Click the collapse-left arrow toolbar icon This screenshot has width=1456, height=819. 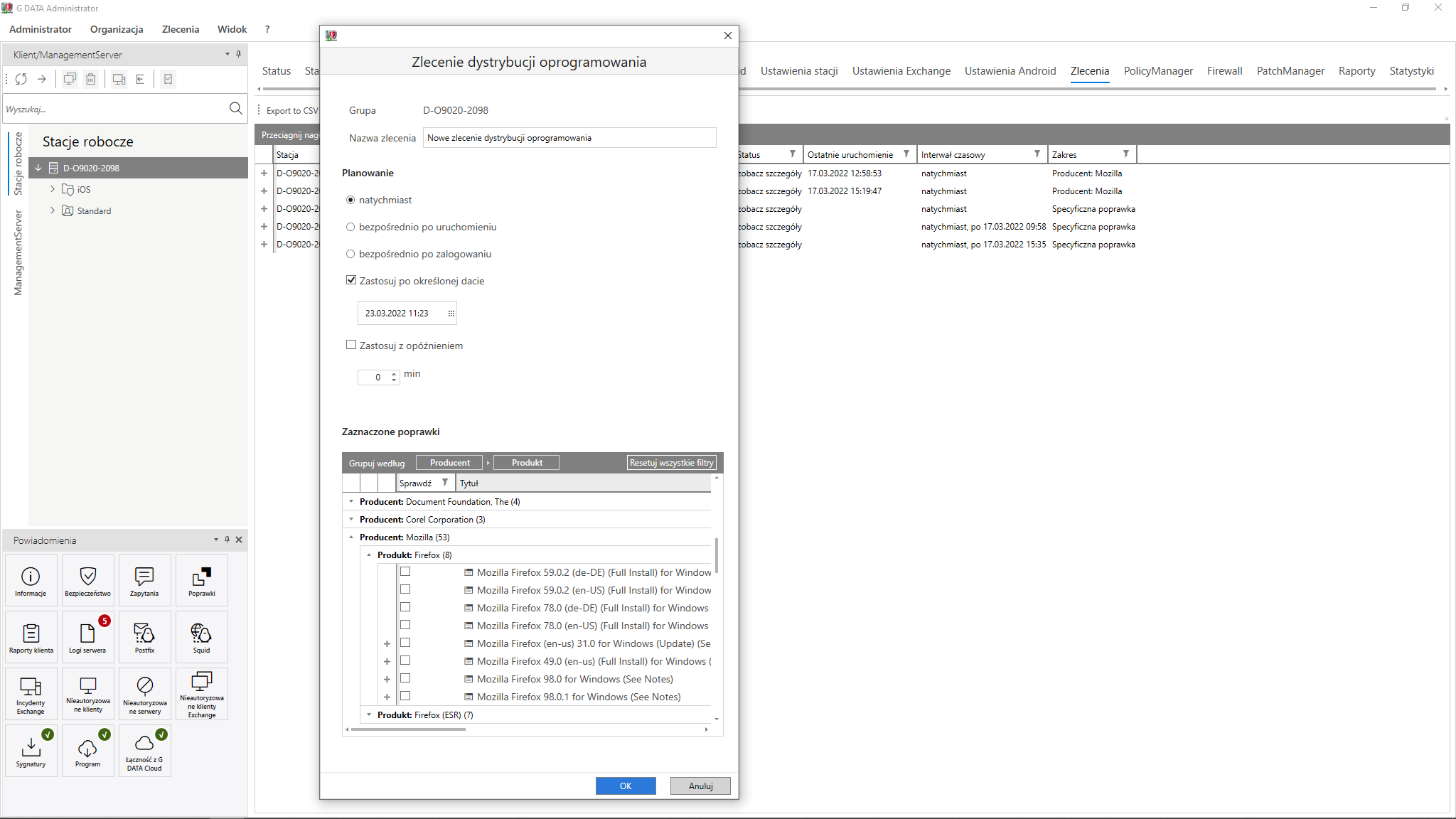tap(140, 79)
